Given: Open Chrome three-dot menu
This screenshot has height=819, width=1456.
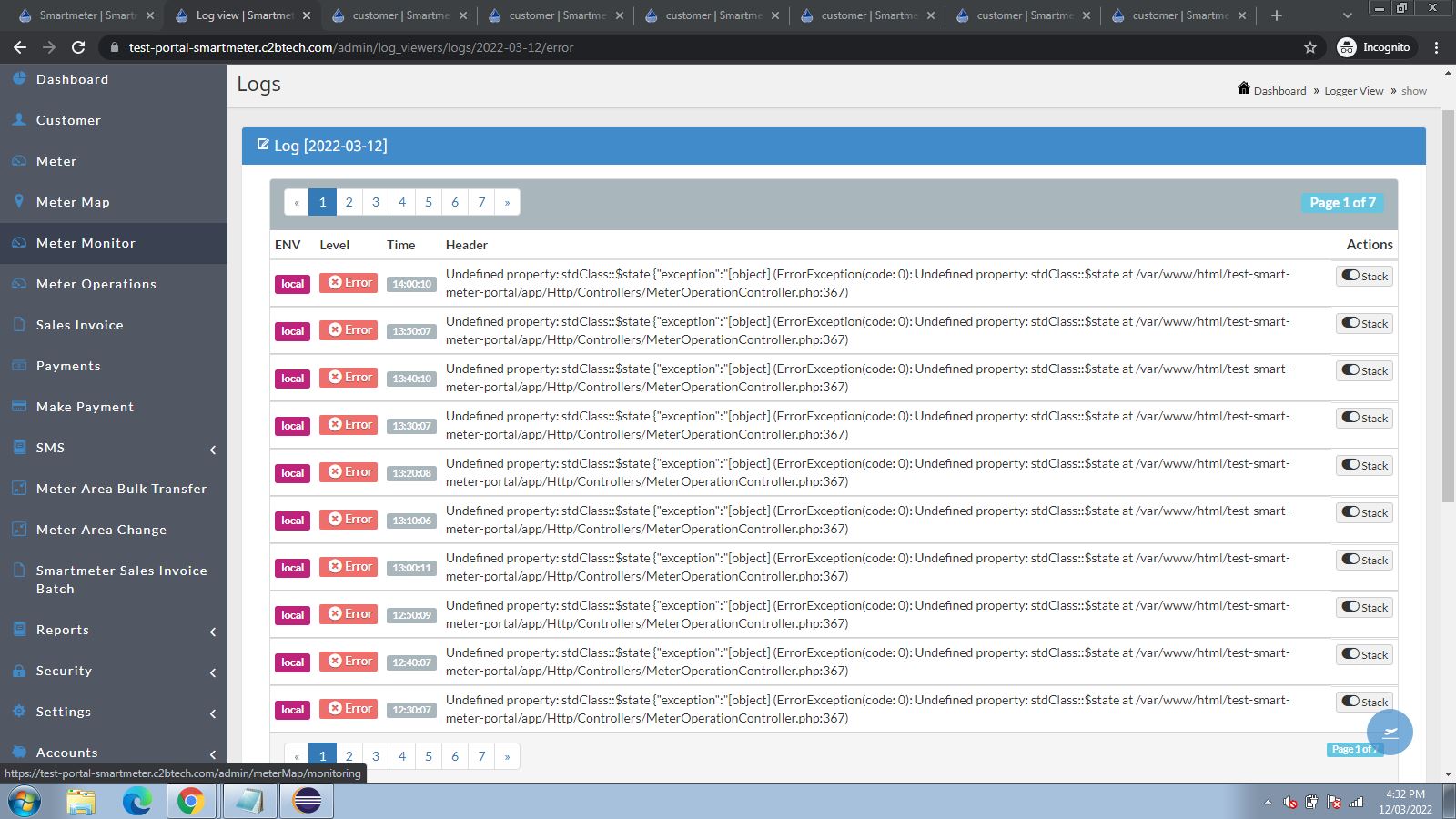Looking at the screenshot, I should (1437, 47).
